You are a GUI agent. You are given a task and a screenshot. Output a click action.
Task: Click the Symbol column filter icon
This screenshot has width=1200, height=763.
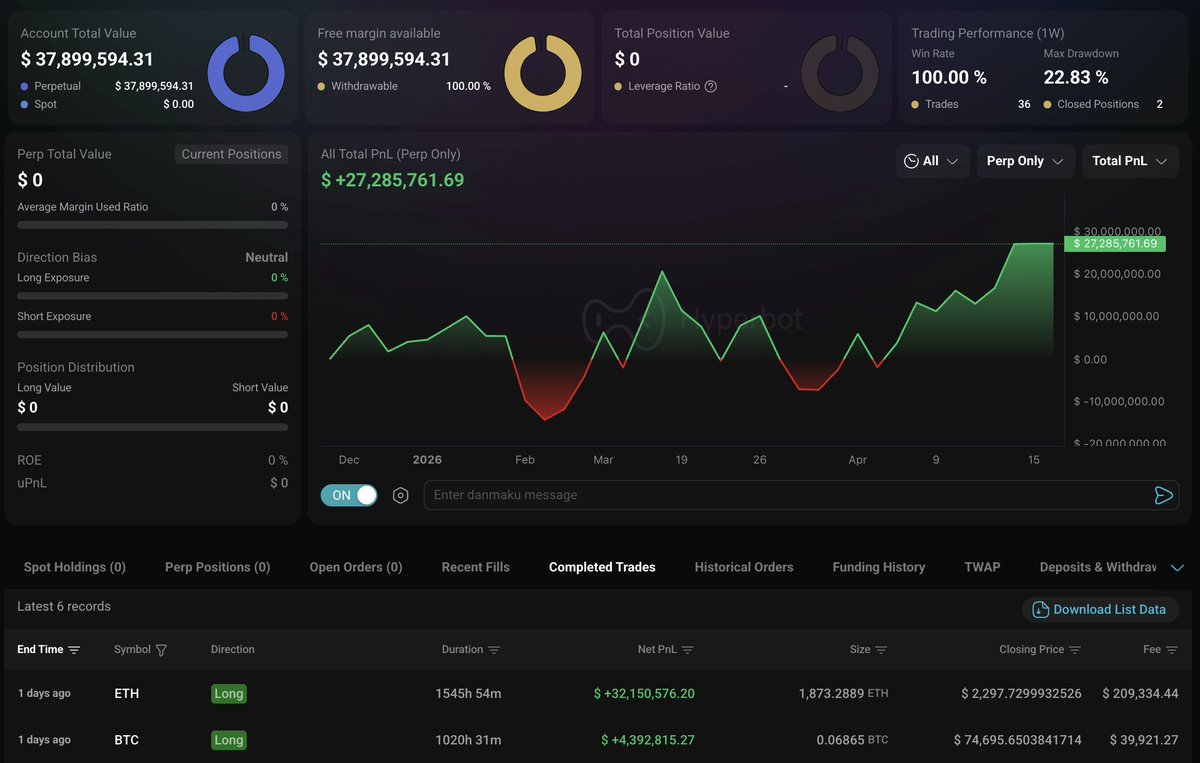tap(161, 650)
